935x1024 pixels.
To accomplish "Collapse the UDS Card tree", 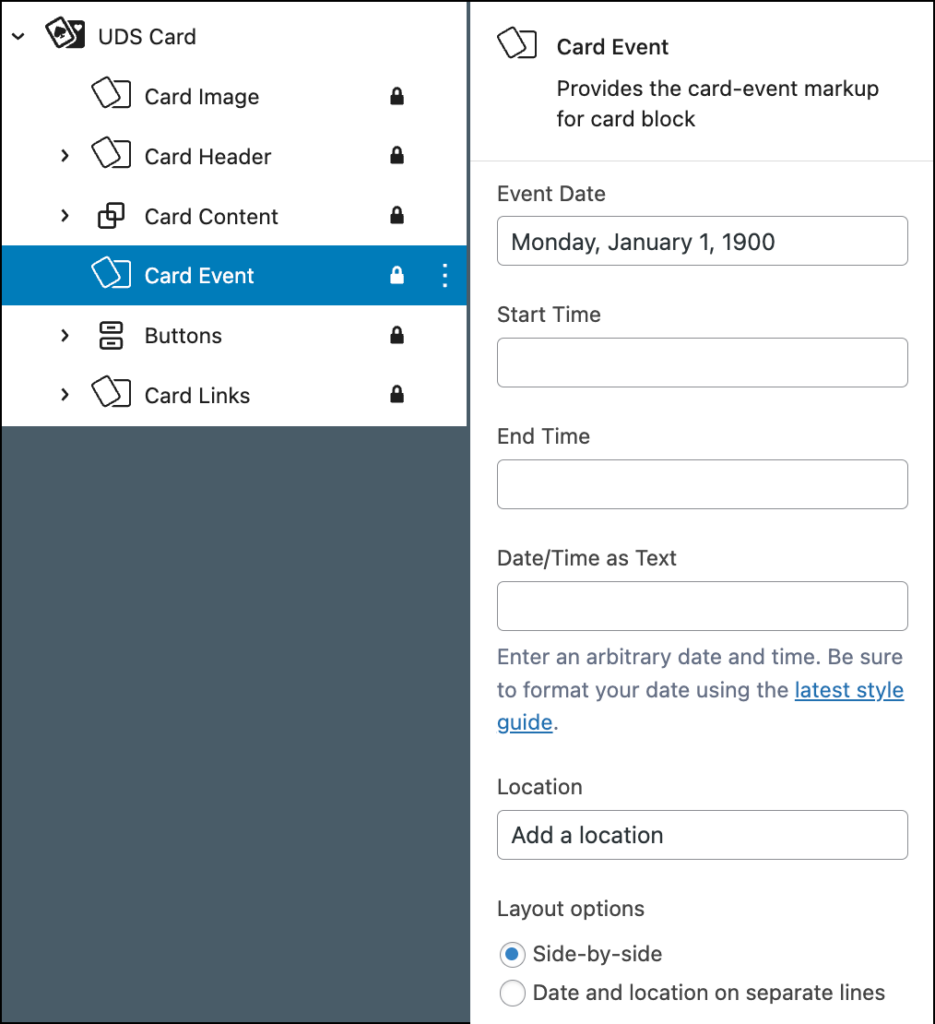I will click(18, 37).
